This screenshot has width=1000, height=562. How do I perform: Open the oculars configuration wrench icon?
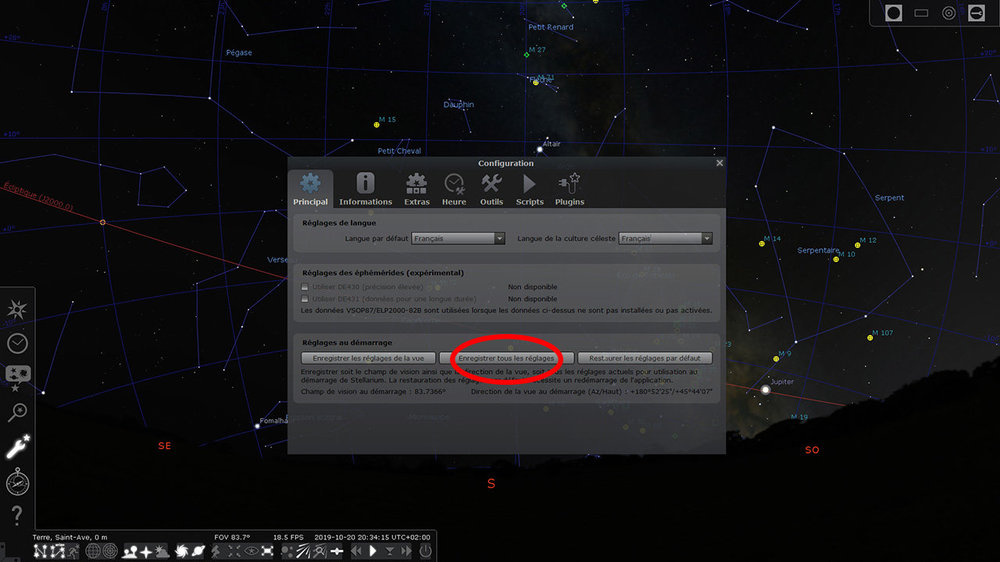pyautogui.click(x=976, y=13)
